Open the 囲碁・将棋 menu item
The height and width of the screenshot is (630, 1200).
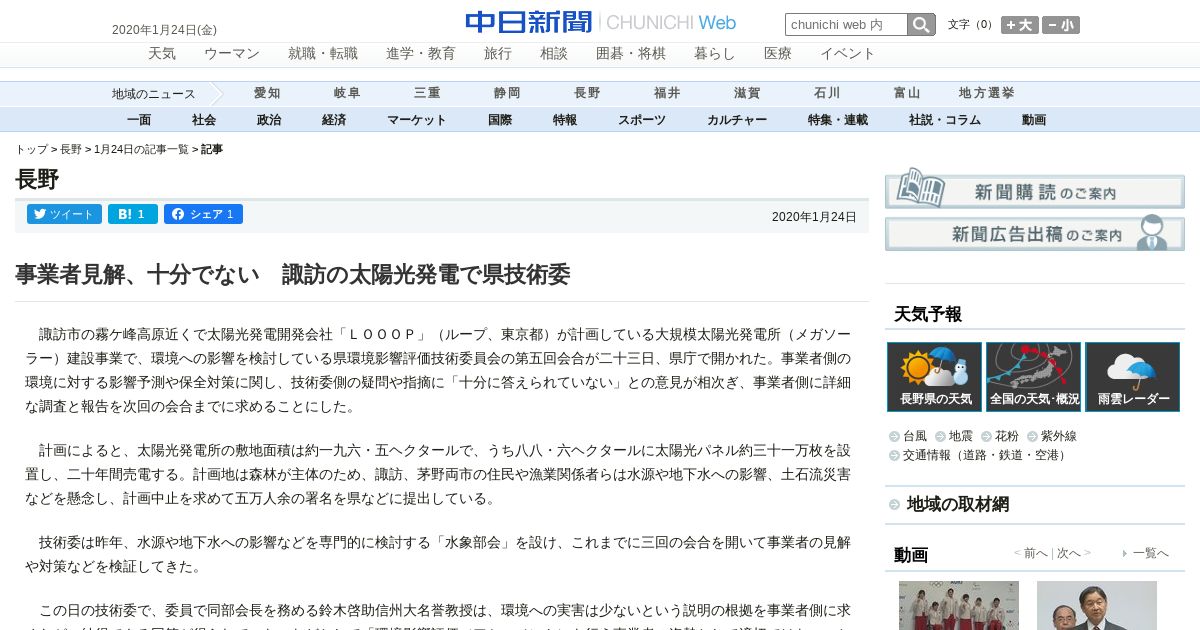pyautogui.click(x=631, y=53)
